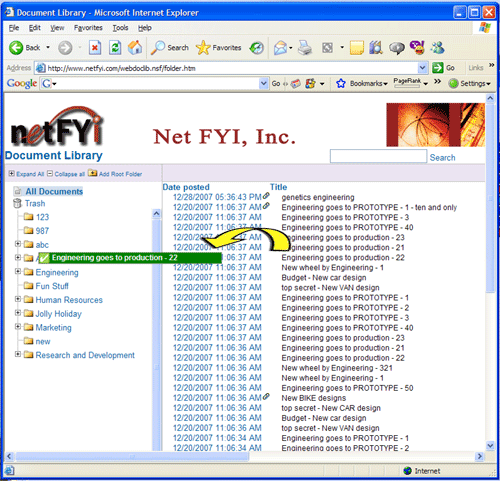Viewport: 500px width, 481px height.
Task: Open the Help menu
Action: [x=145, y=28]
